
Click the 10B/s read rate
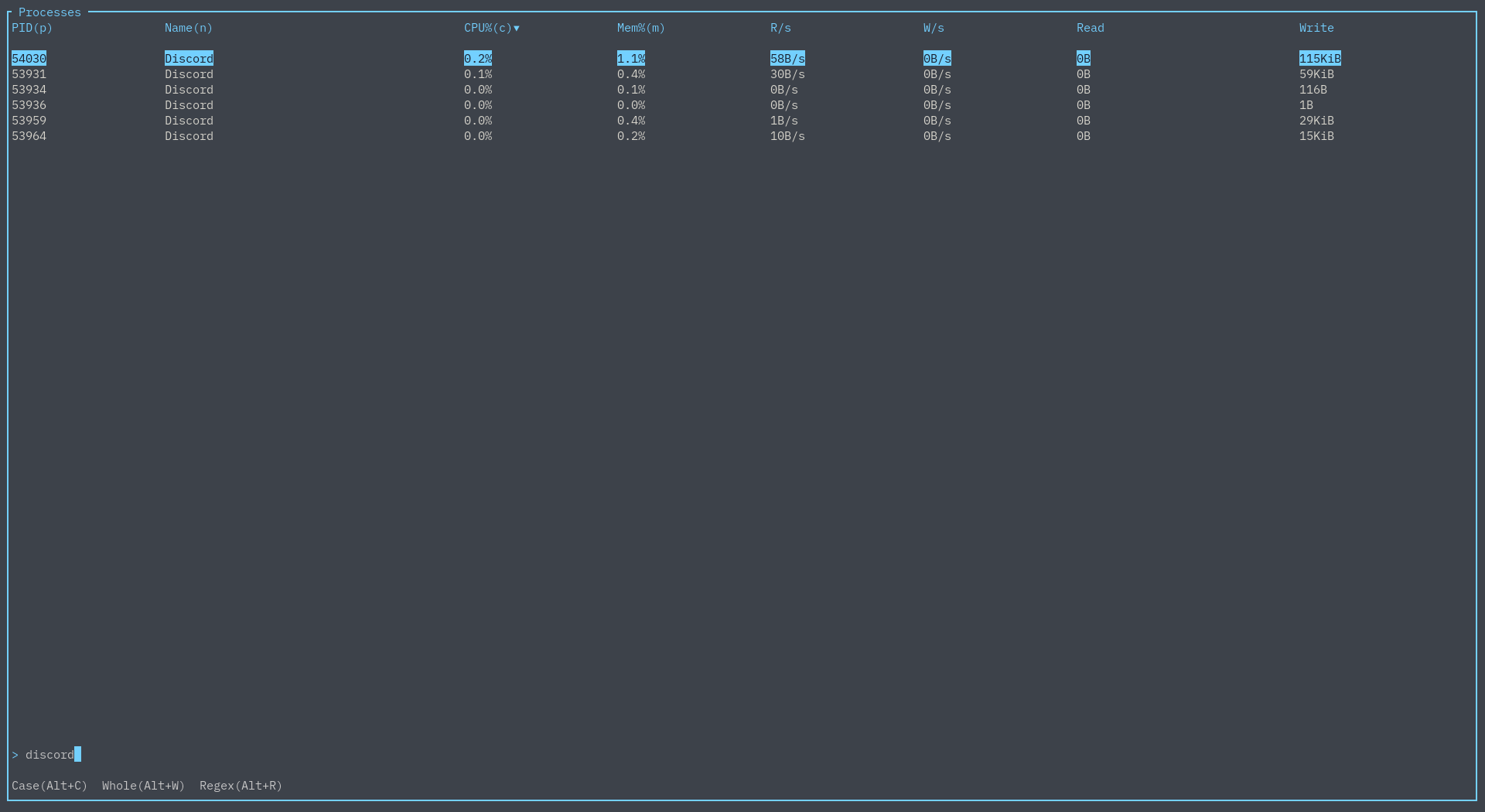[x=787, y=136]
